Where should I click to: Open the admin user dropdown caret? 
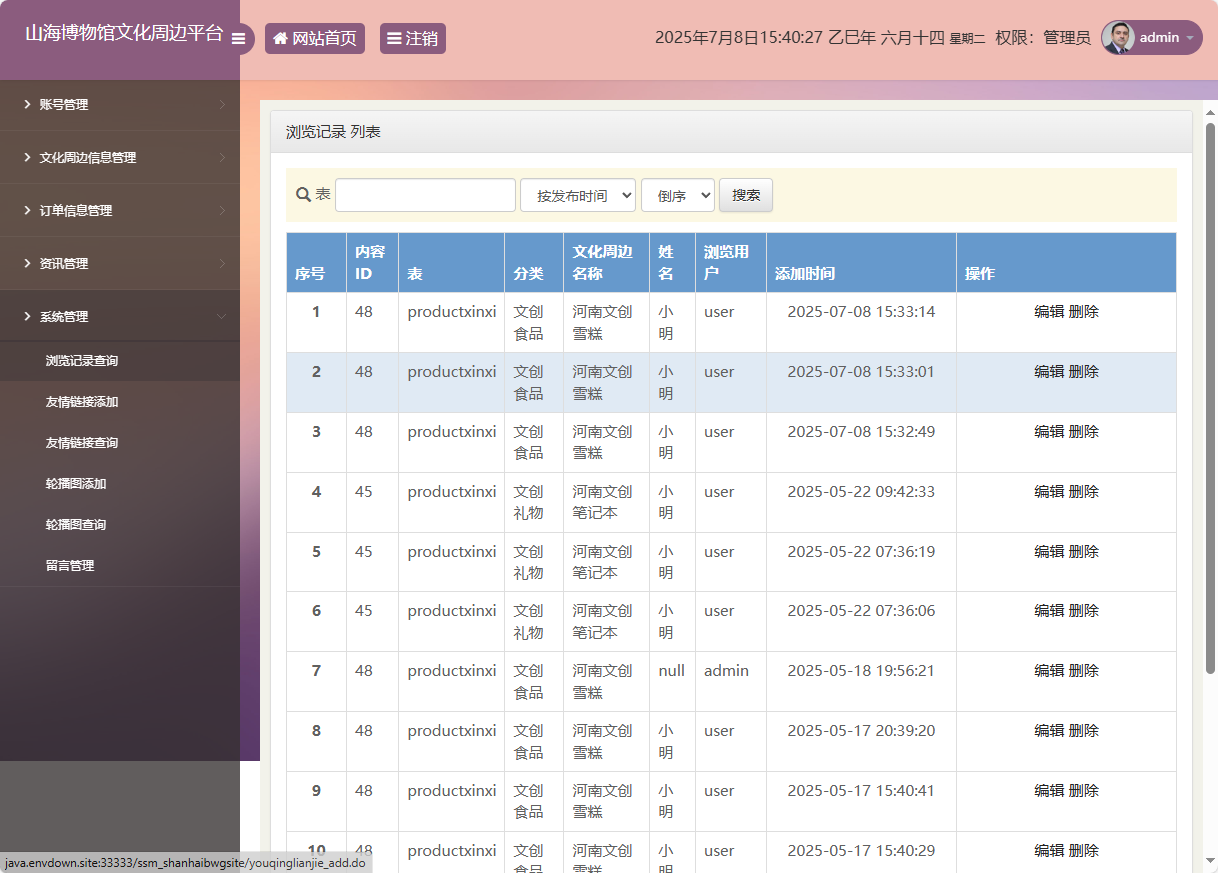(1190, 38)
